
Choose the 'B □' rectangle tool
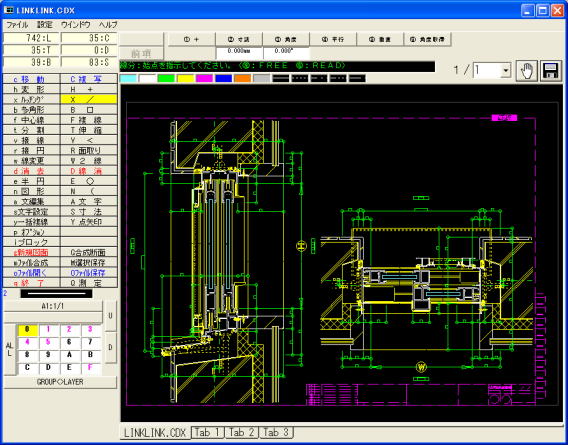point(89,110)
